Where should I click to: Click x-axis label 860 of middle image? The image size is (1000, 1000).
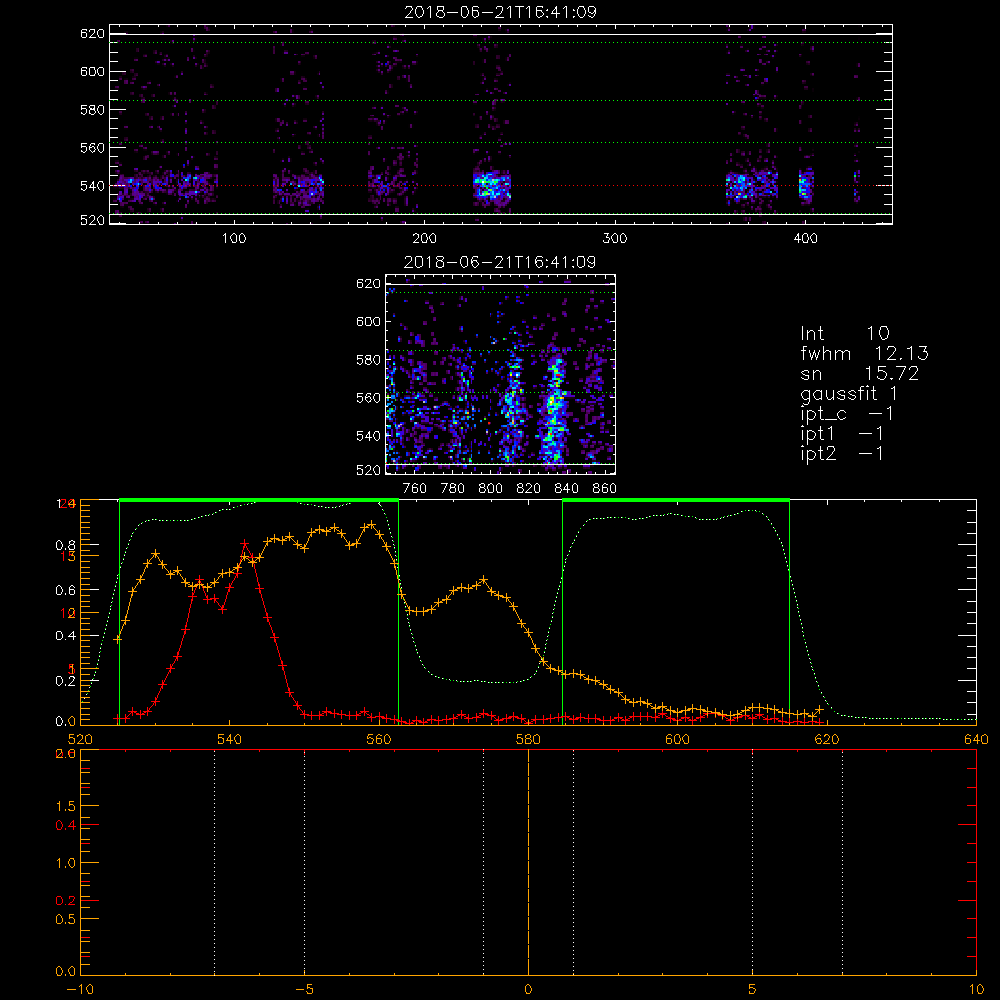click(605, 489)
